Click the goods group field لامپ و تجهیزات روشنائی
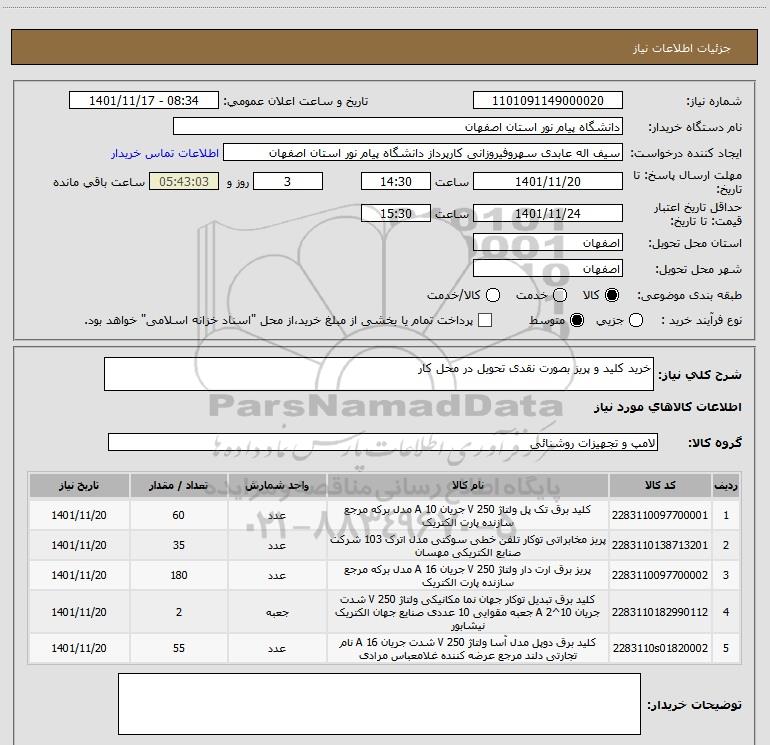The image size is (770, 745). point(383,442)
